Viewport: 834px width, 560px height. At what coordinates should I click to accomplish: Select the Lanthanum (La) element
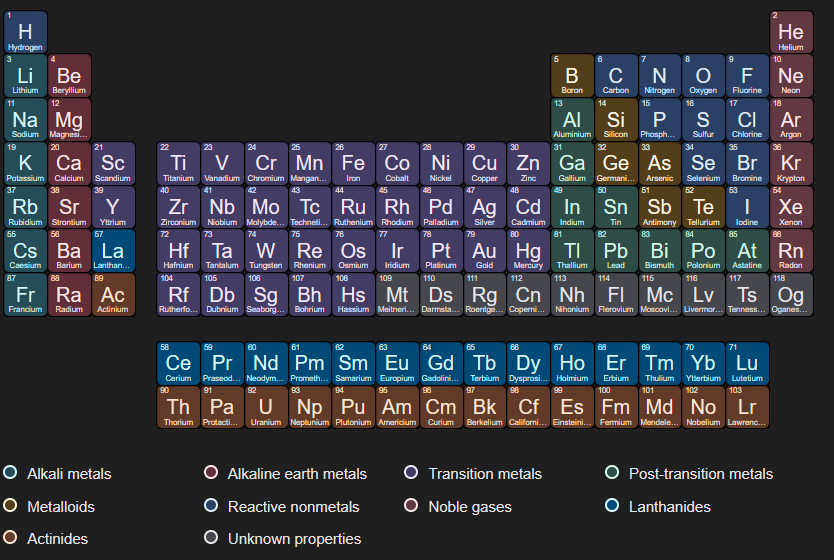[113, 251]
